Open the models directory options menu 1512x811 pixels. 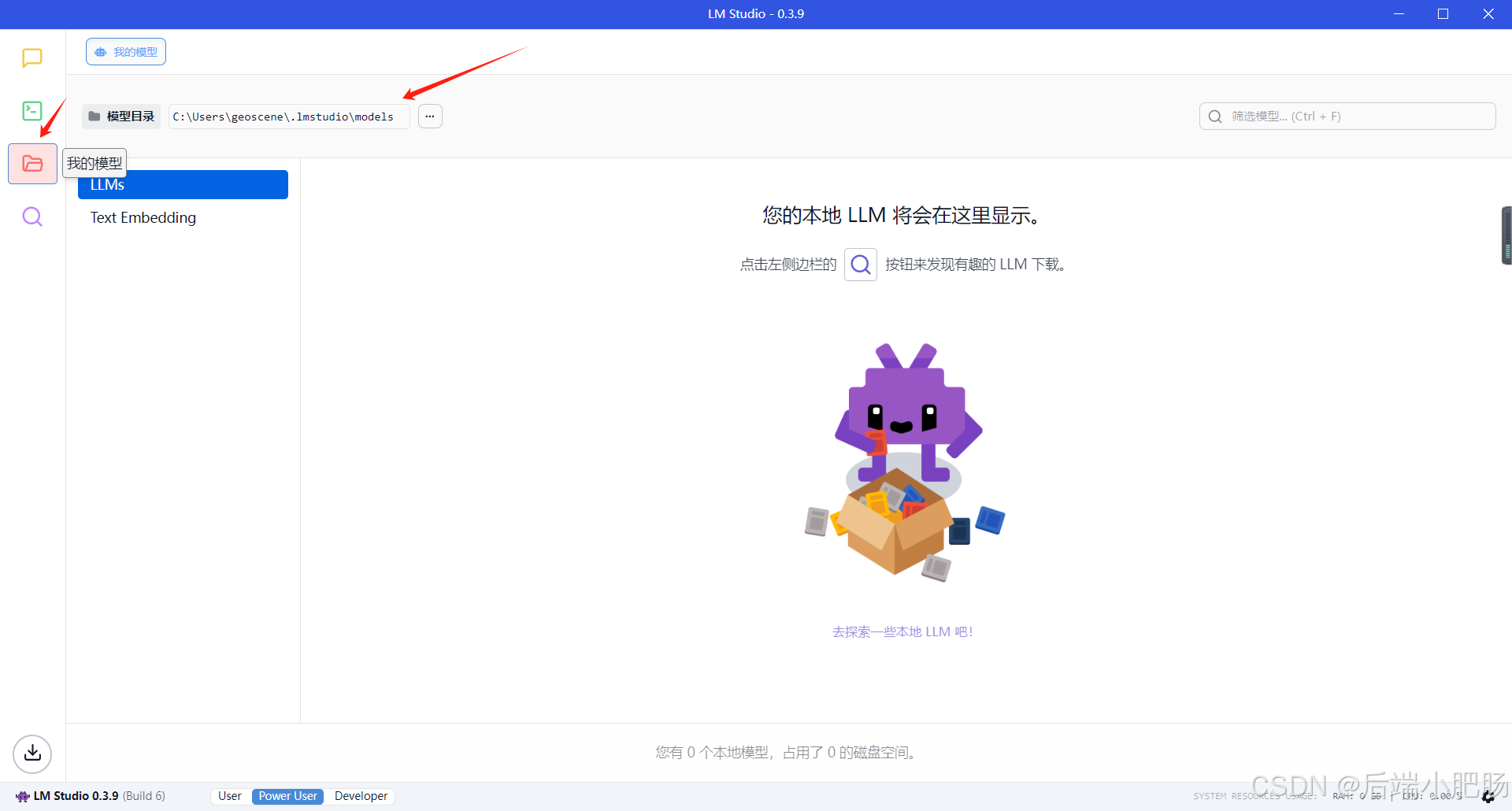(430, 117)
